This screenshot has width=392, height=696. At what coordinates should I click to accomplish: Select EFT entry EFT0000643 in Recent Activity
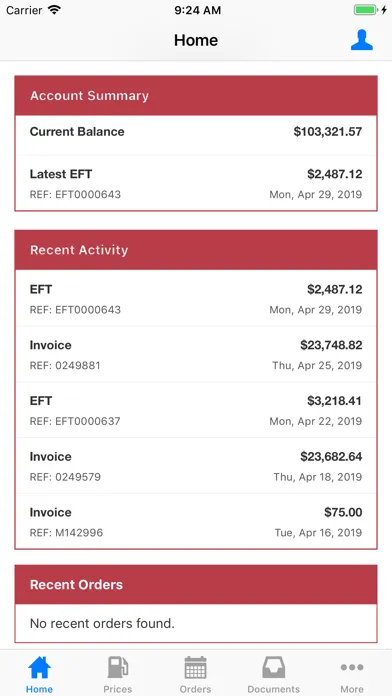196,298
